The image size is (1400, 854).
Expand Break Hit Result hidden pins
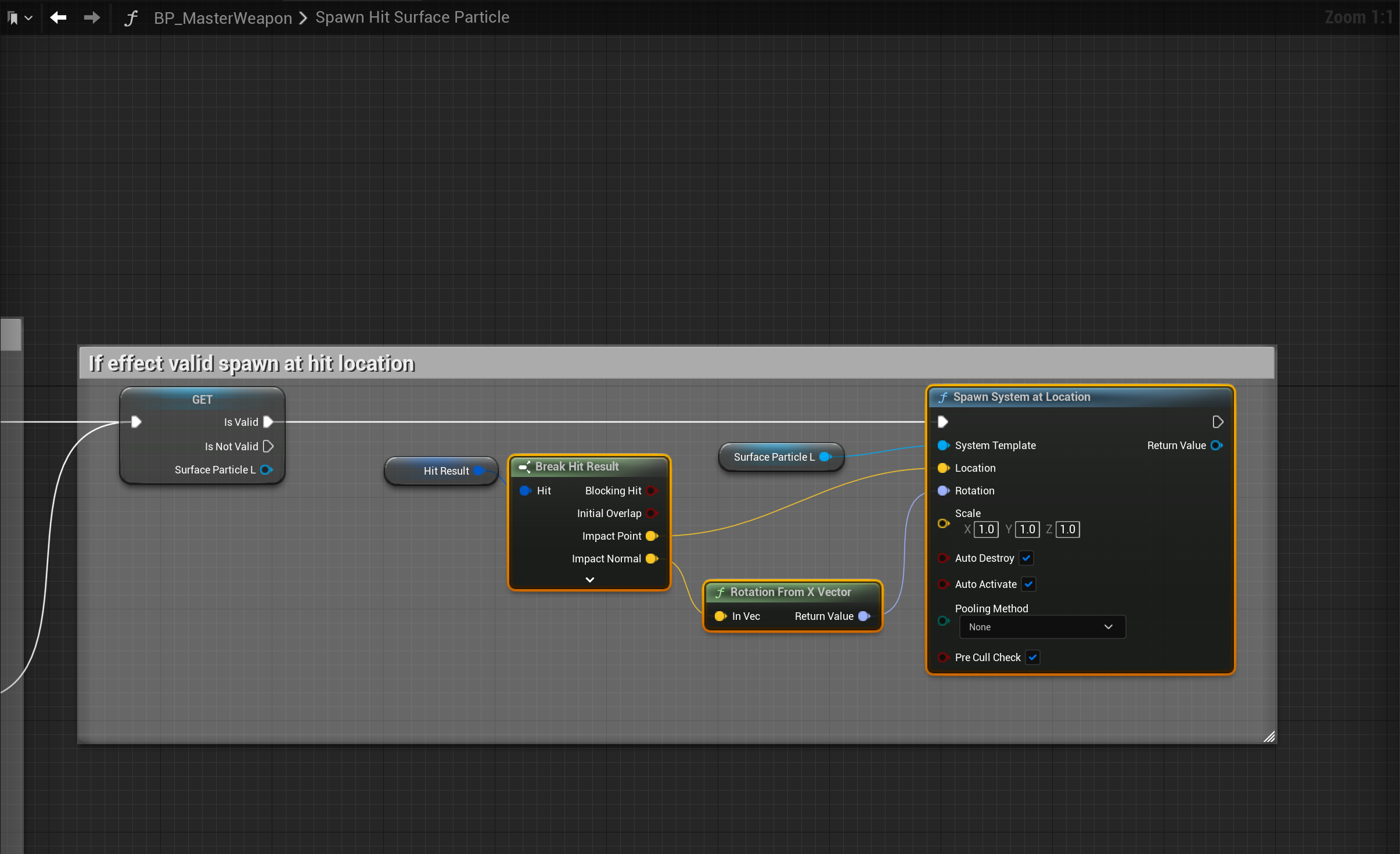[x=589, y=580]
